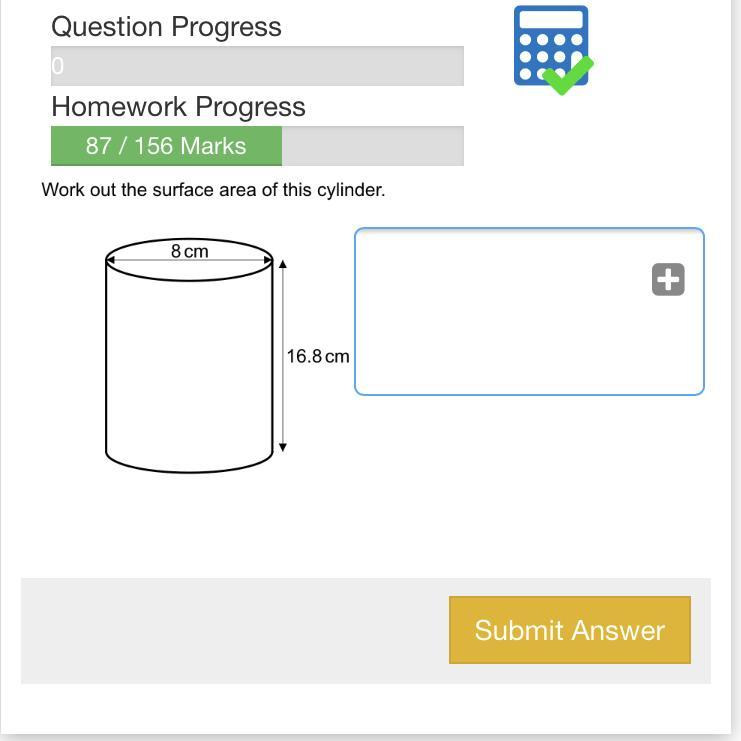741x741 pixels.
Task: Click the Question Progress heading
Action: pyautogui.click(x=166, y=27)
